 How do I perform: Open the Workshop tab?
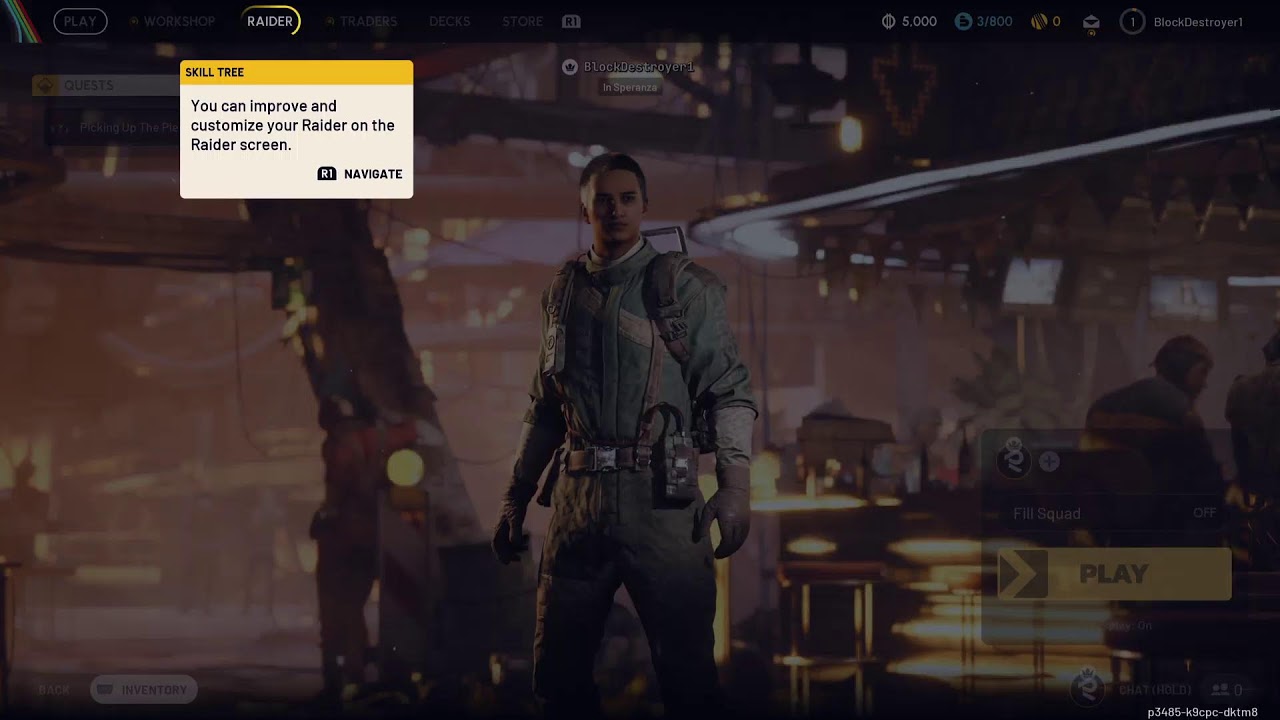179,21
